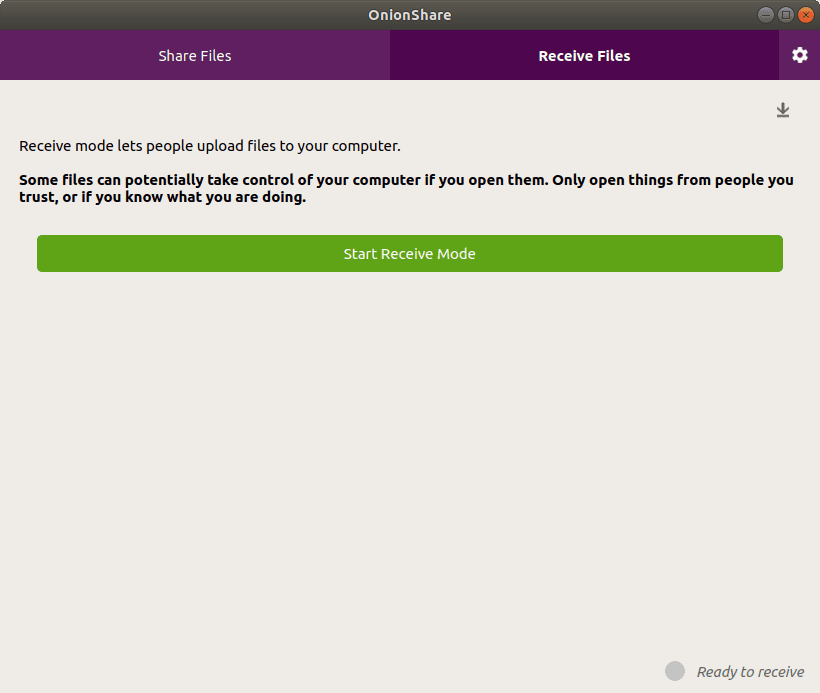820x693 pixels.
Task: Open settings via the gear on the purple bar
Action: (799, 55)
